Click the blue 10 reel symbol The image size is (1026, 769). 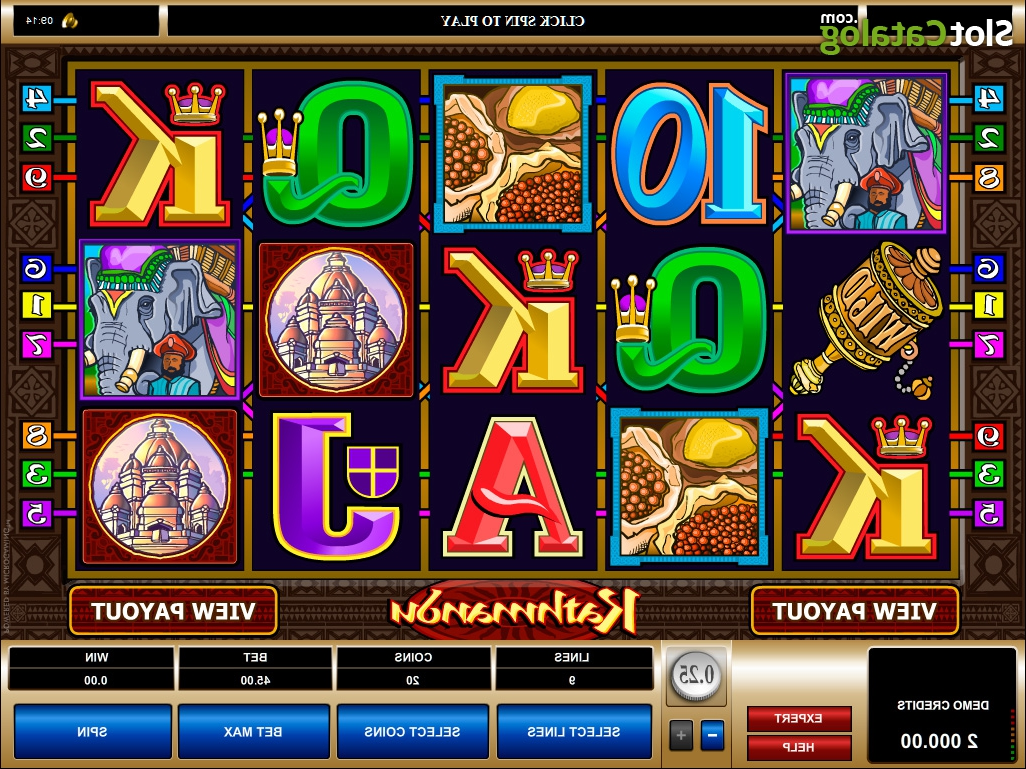tap(689, 152)
